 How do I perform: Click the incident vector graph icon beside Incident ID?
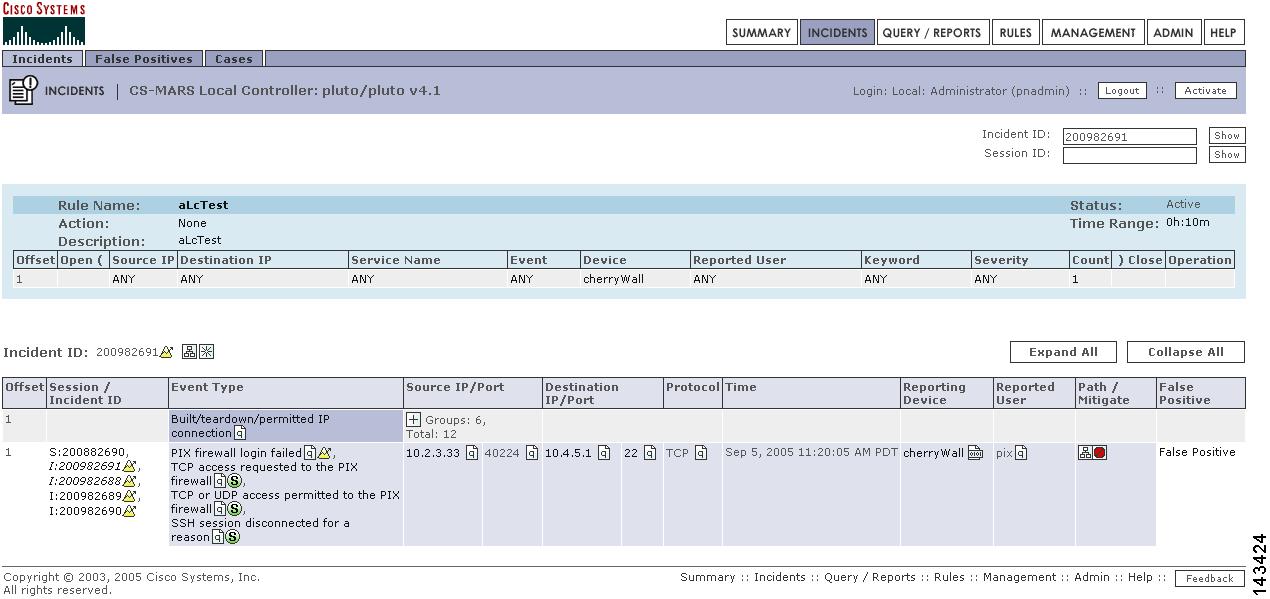pyautogui.click(x=206, y=352)
